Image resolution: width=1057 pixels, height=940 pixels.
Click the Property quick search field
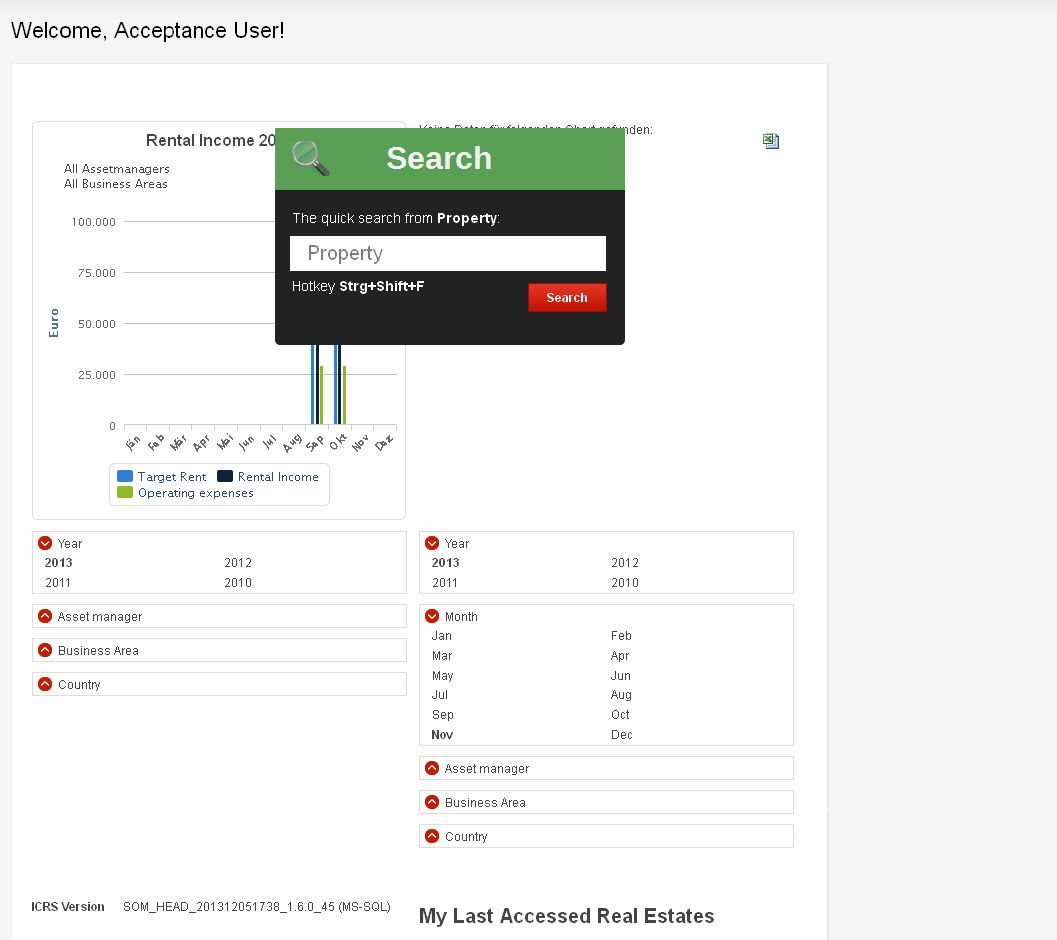click(447, 254)
